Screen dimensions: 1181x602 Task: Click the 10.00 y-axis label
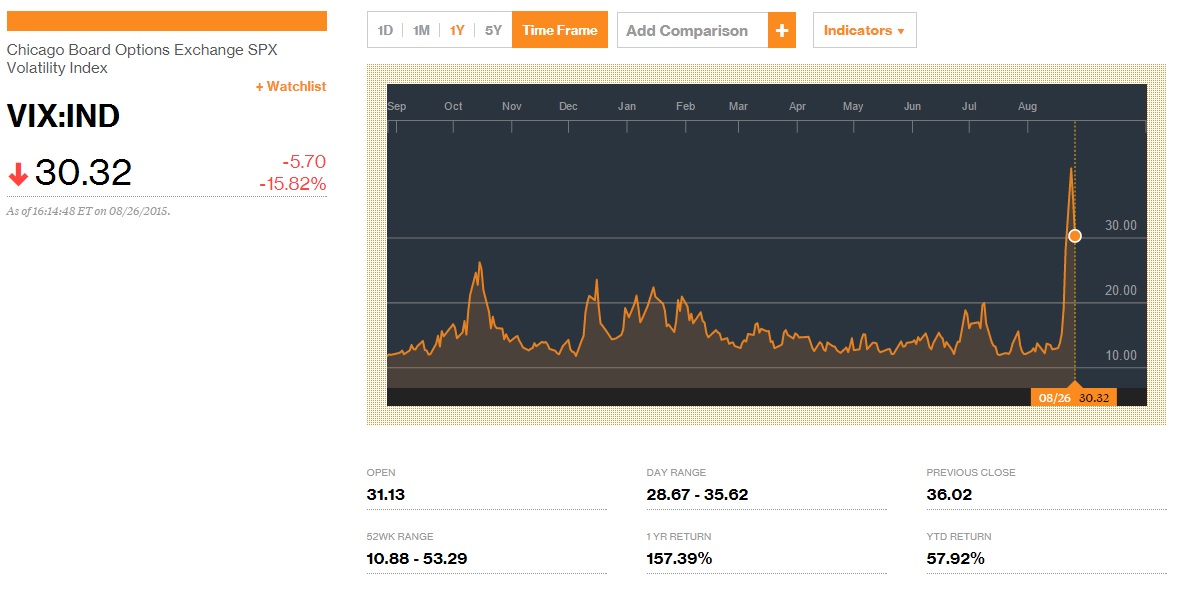coord(1121,355)
